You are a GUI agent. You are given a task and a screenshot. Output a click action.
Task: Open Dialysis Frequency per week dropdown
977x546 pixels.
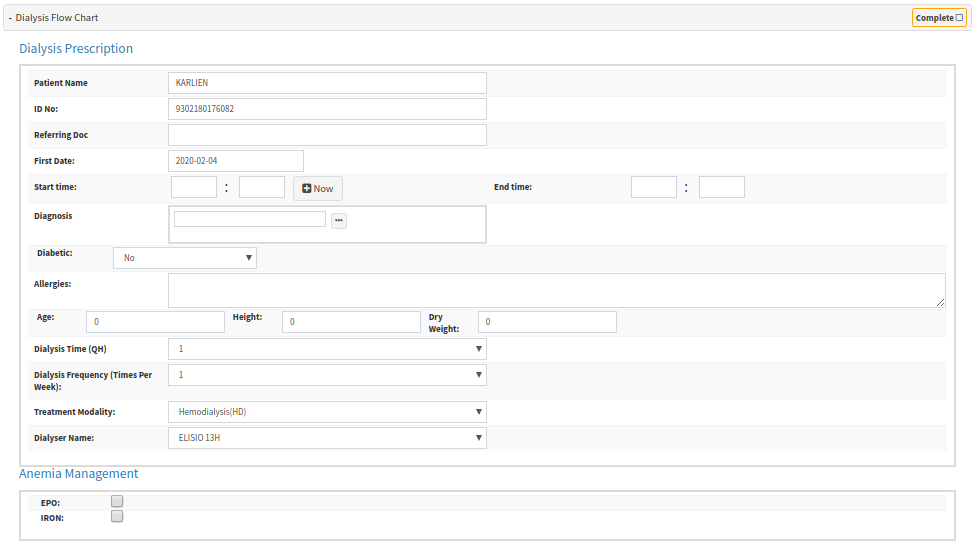click(327, 375)
